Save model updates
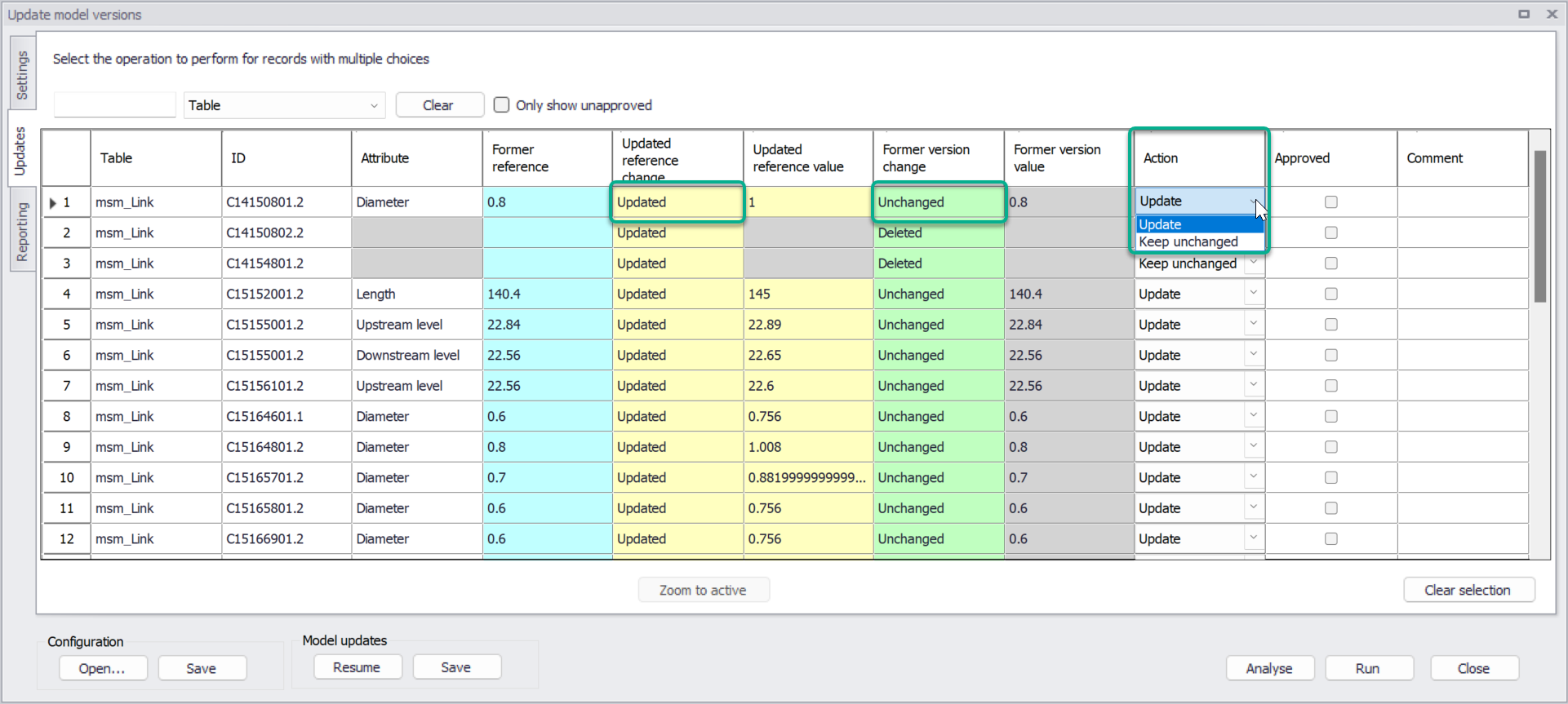The width and height of the screenshot is (1568, 704). pos(456,667)
